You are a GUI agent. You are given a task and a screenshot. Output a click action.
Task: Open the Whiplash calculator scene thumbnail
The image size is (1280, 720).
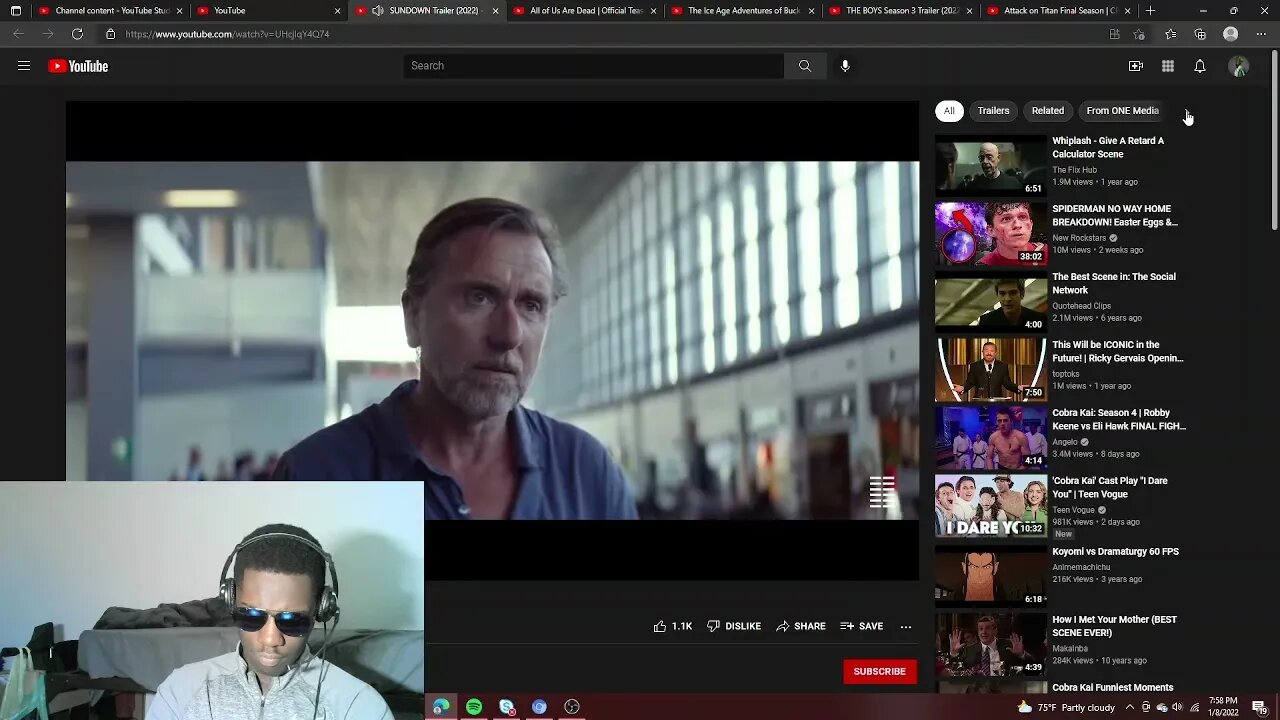[990, 166]
